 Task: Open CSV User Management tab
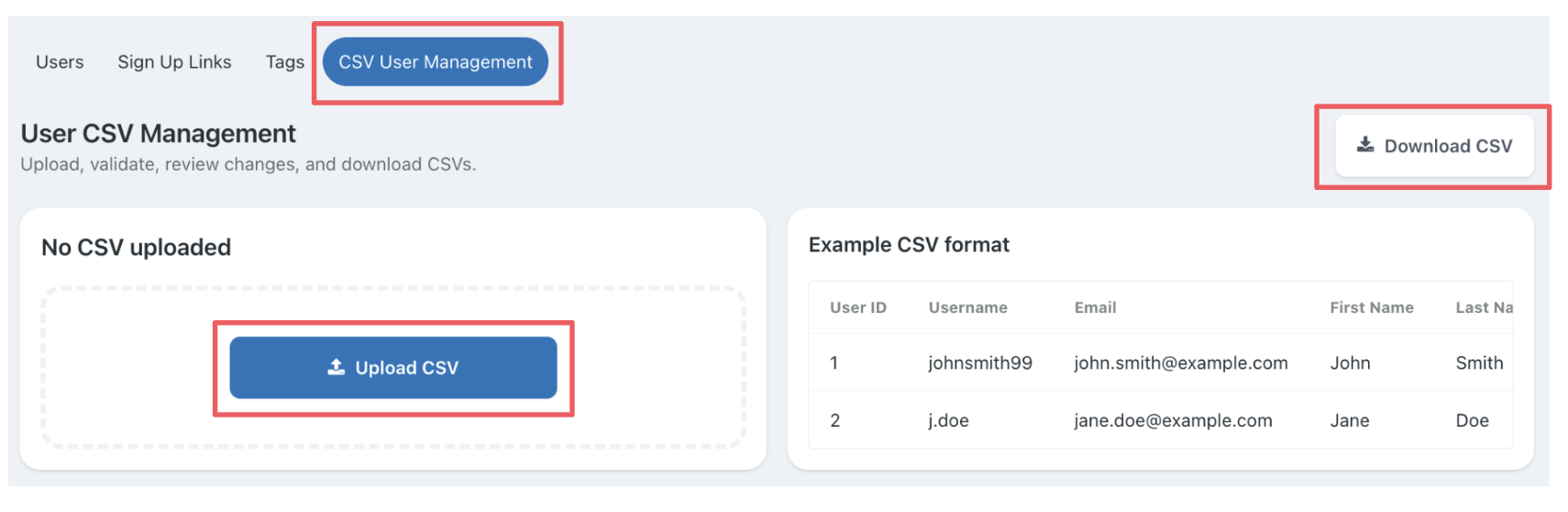point(436,62)
